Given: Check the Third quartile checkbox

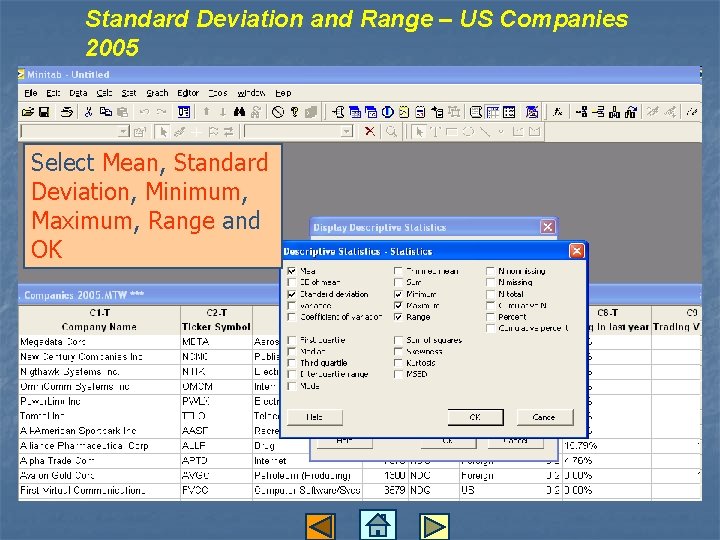Looking at the screenshot, I should point(292,363).
